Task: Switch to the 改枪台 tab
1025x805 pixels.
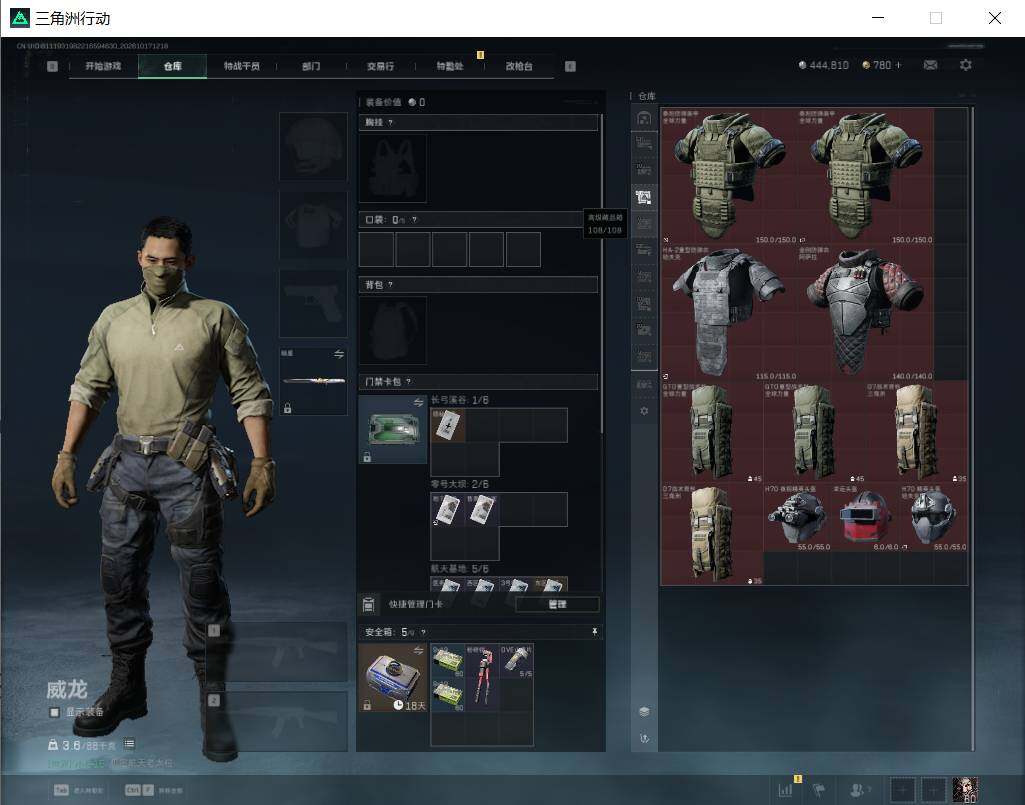Action: 519,66
